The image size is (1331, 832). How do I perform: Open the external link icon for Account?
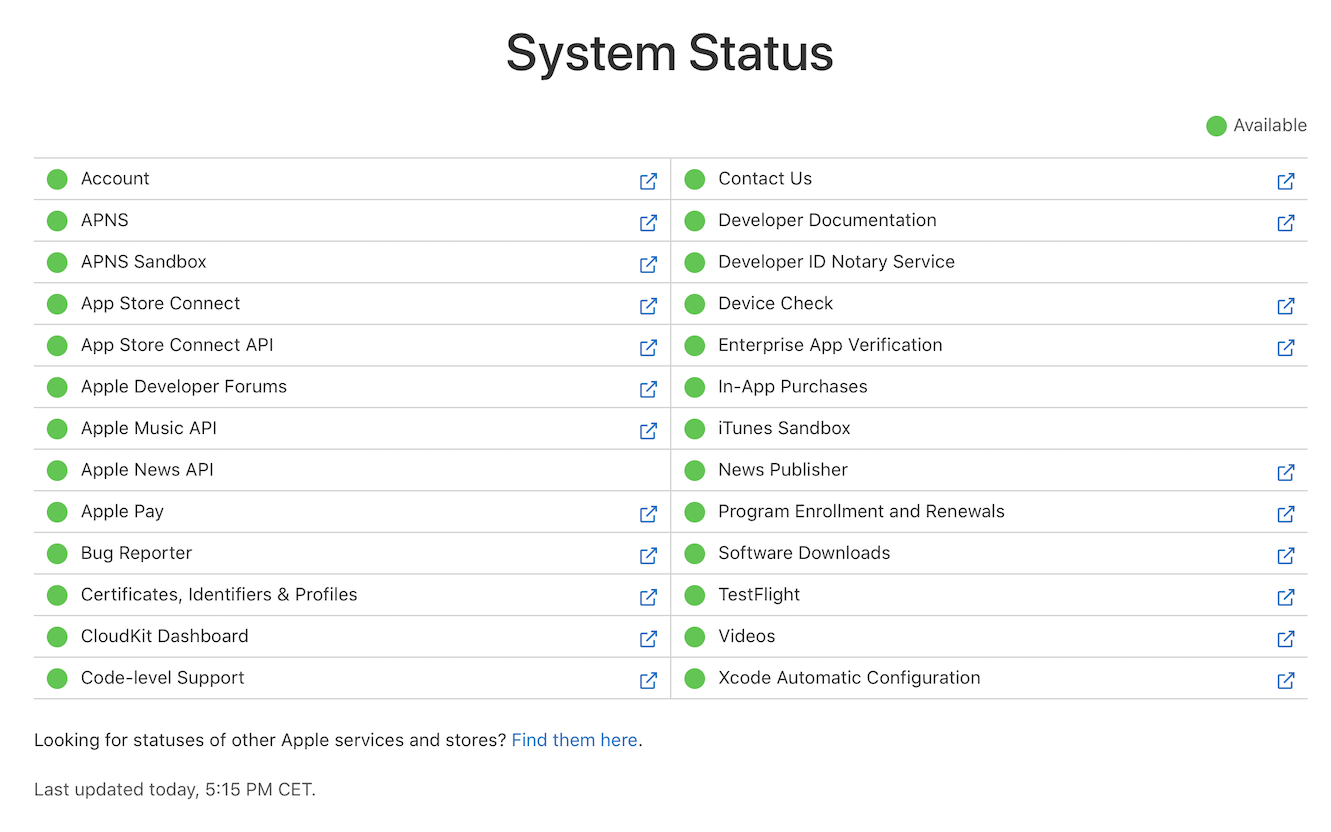[648, 181]
